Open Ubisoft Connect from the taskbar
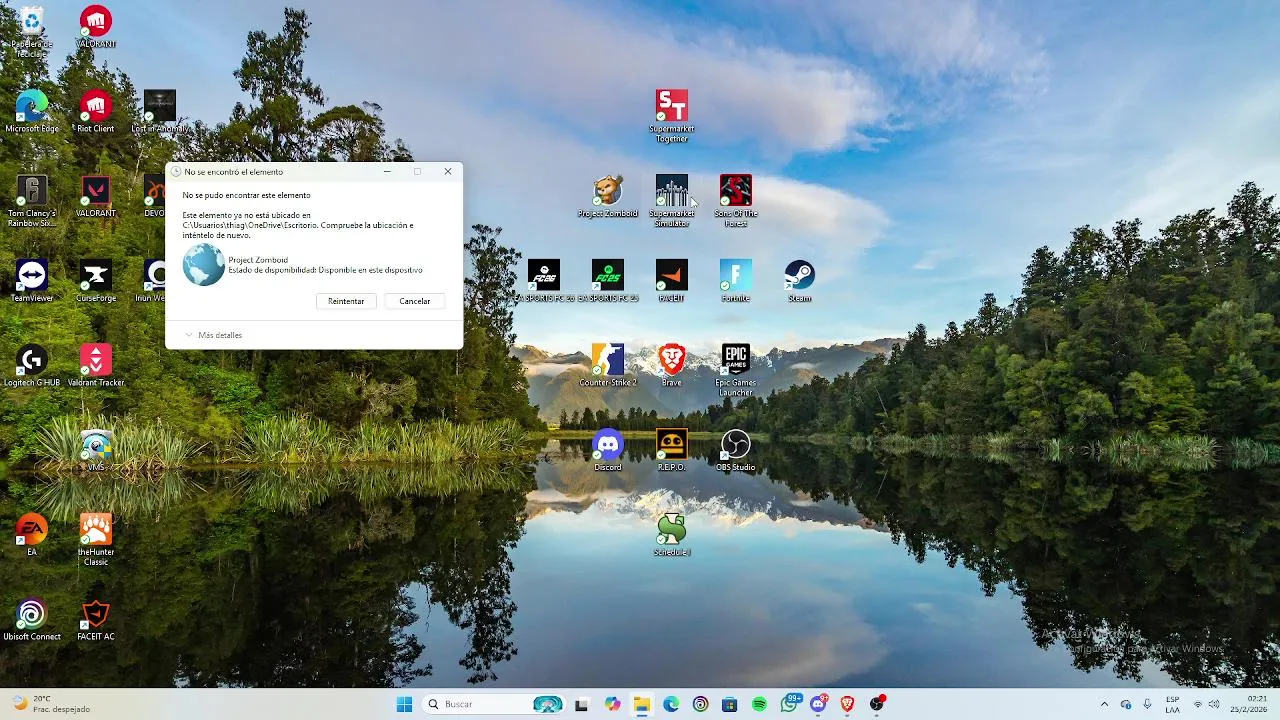This screenshot has width=1280, height=720. click(x=700, y=704)
